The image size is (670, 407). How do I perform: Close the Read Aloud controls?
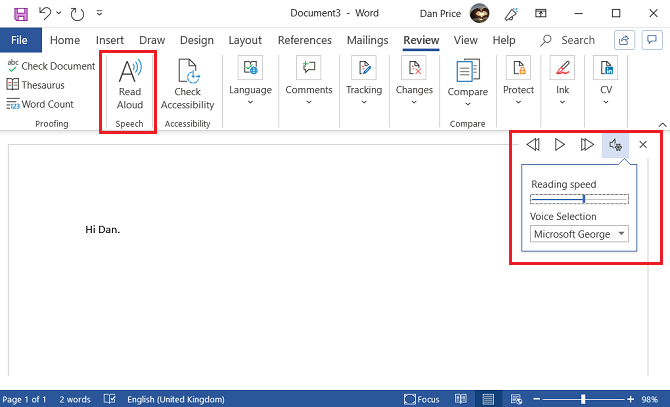(x=643, y=145)
